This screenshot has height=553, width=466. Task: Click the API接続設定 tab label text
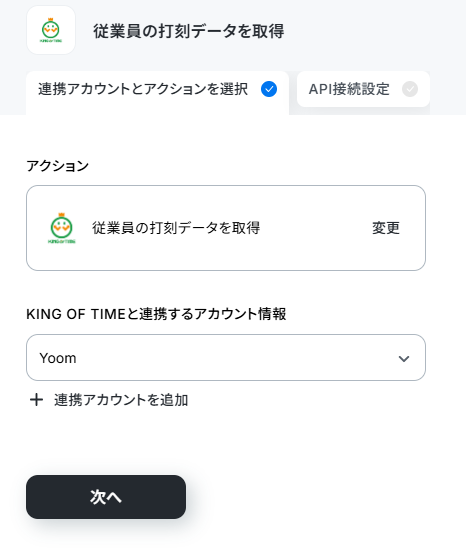tap(349, 89)
